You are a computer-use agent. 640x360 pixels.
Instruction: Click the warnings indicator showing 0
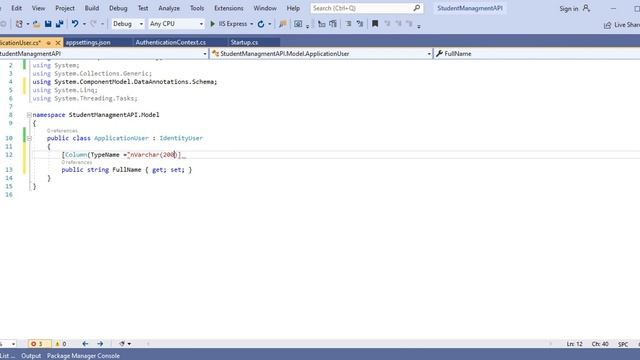[60, 344]
